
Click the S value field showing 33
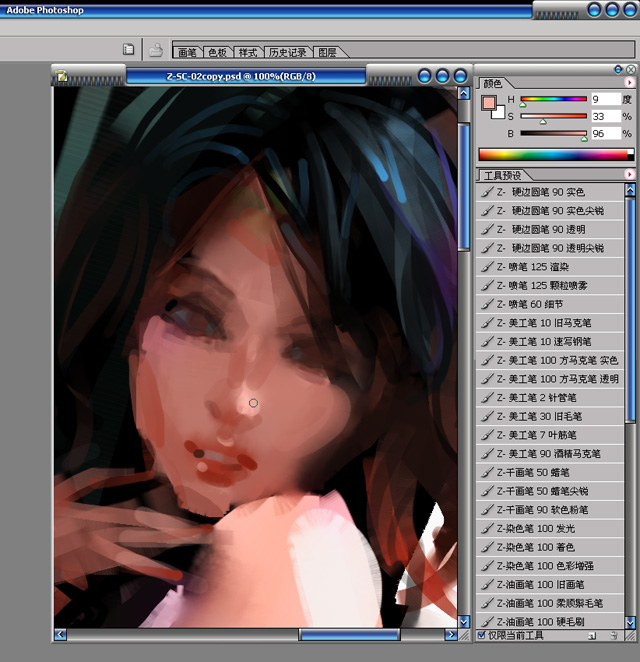click(605, 116)
